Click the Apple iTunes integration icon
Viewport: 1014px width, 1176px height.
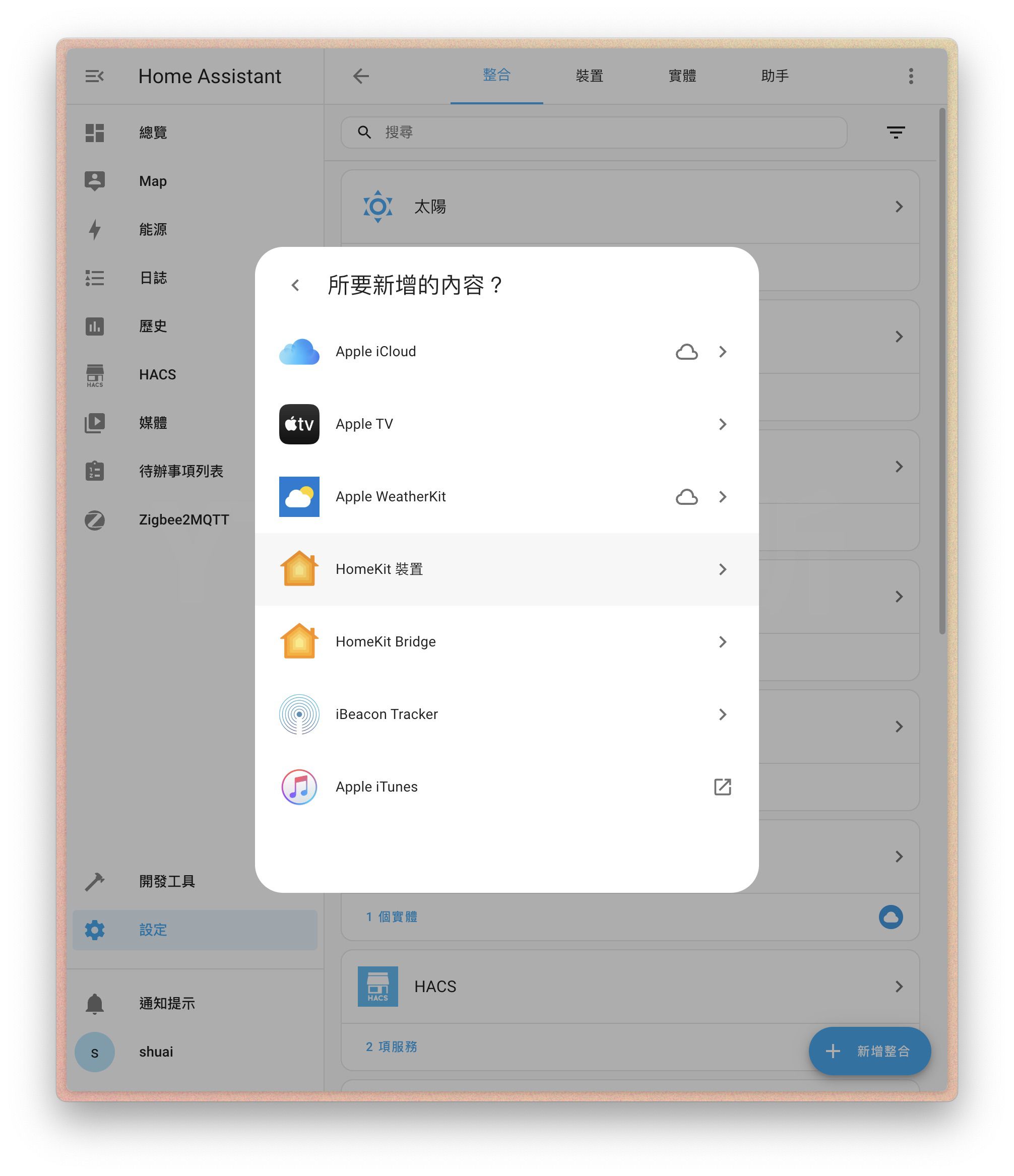tap(300, 786)
